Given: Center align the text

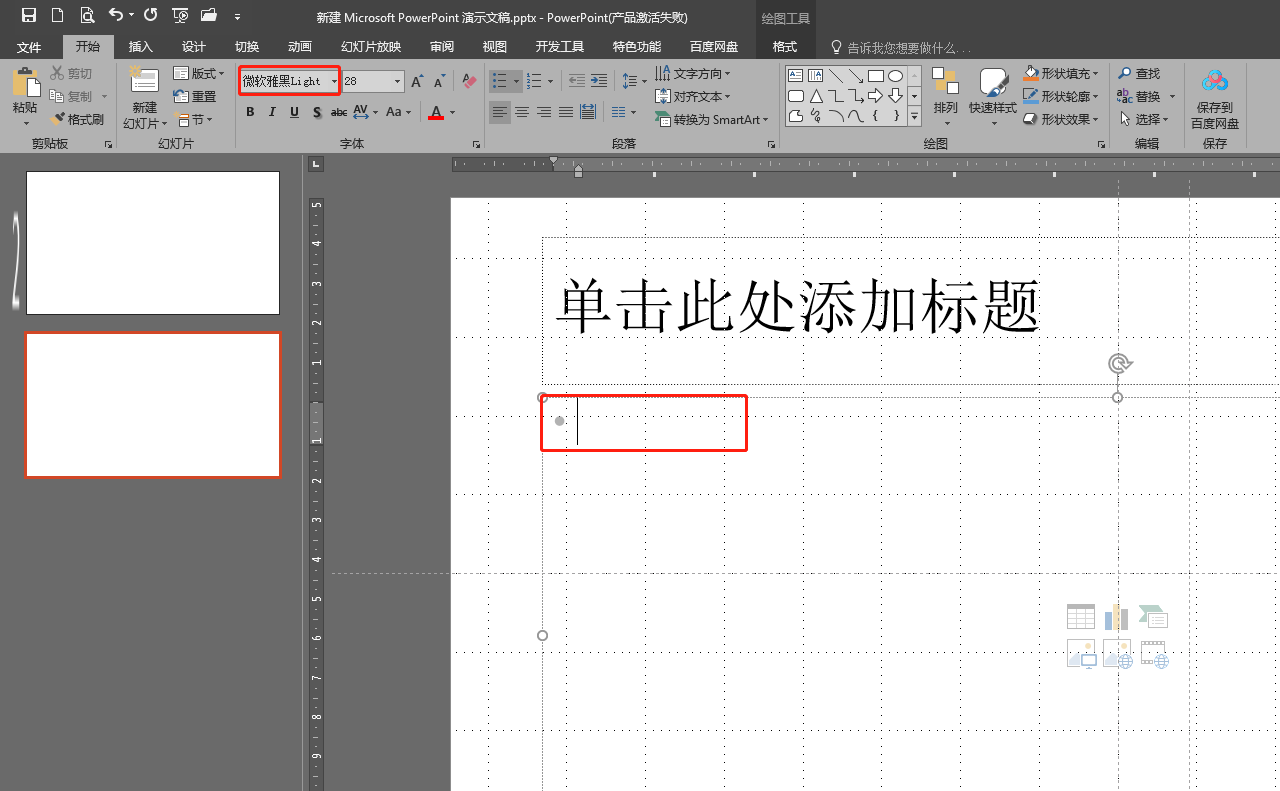Looking at the screenshot, I should pos(522,112).
